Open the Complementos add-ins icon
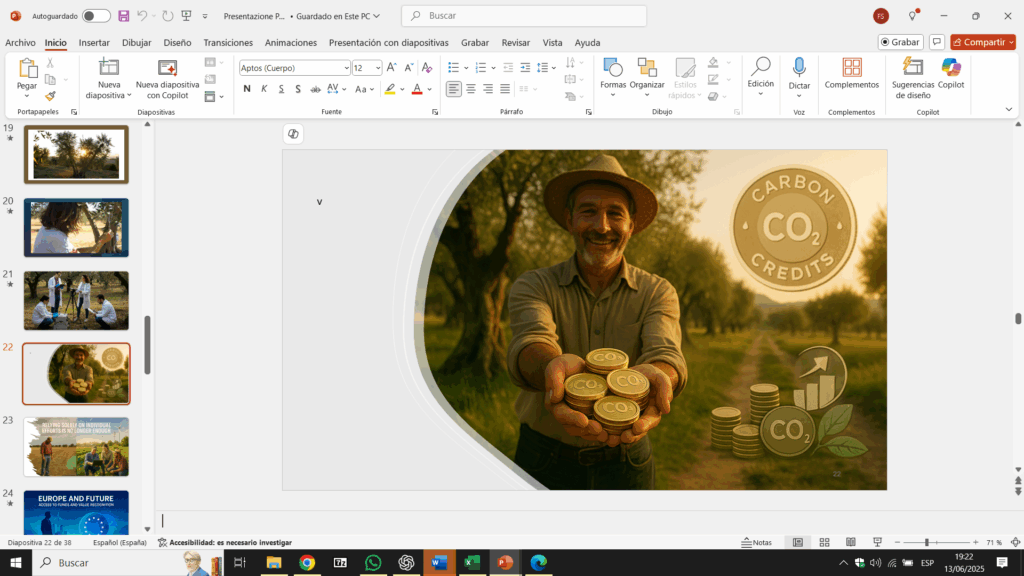The height and width of the screenshot is (576, 1024). coord(851,67)
